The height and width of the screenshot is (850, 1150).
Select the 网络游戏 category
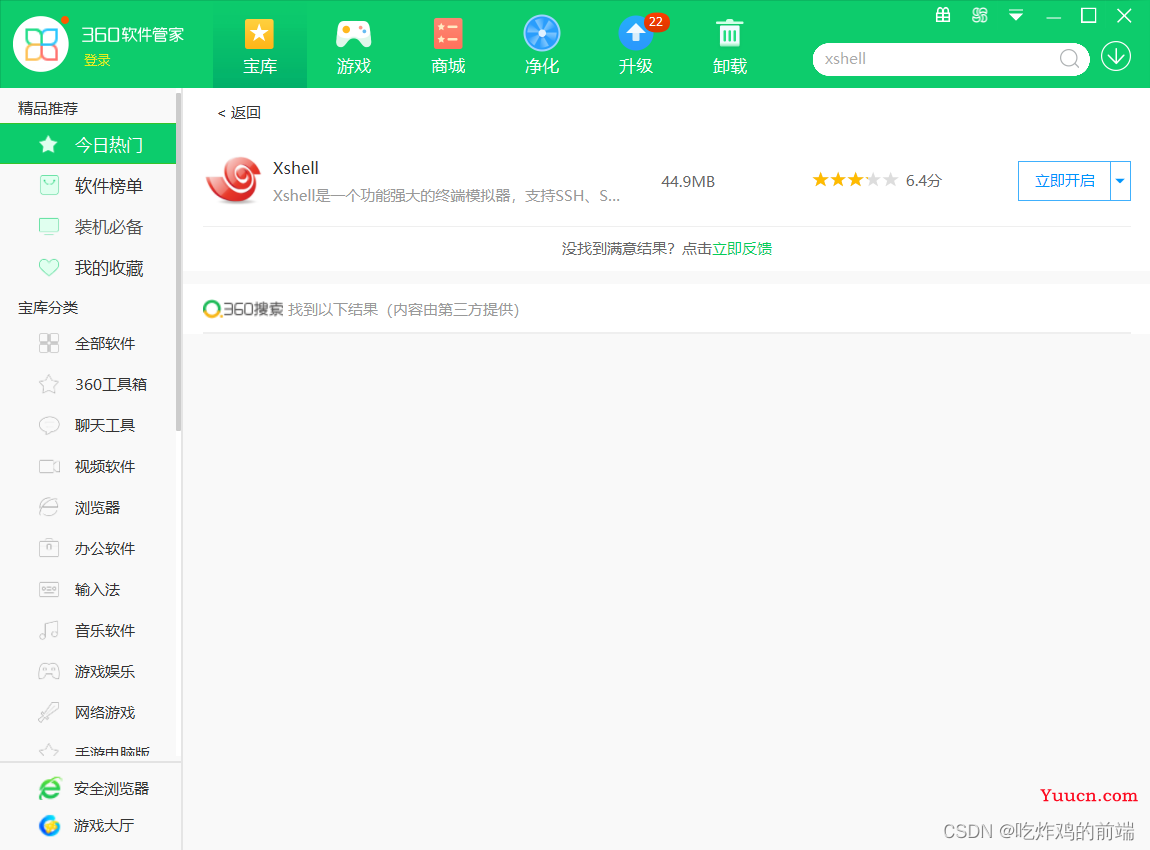point(88,713)
